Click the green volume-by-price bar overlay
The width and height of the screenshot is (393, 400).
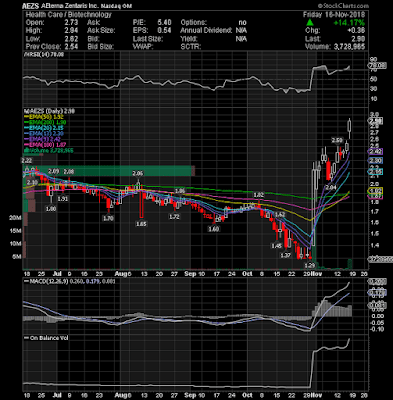click(108, 171)
